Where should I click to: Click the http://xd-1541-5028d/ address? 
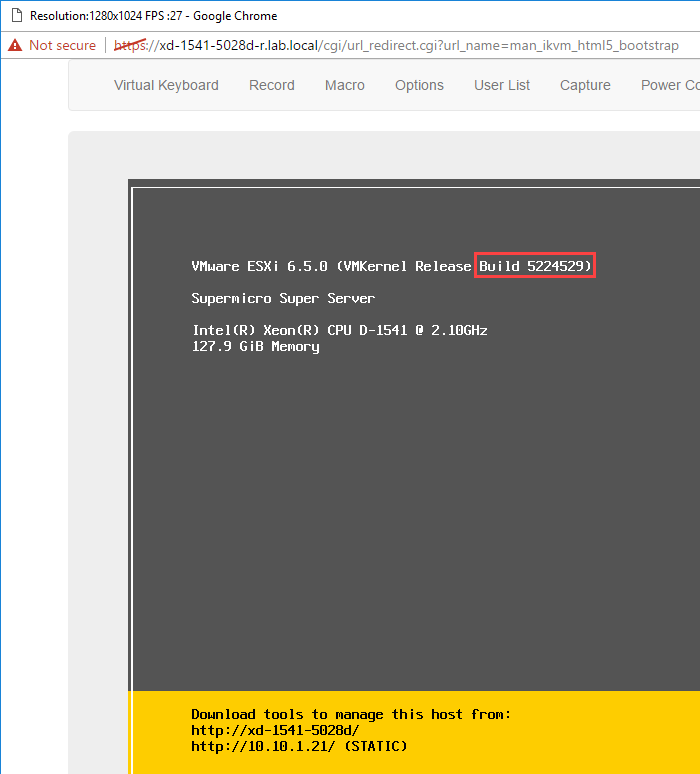pos(275,730)
